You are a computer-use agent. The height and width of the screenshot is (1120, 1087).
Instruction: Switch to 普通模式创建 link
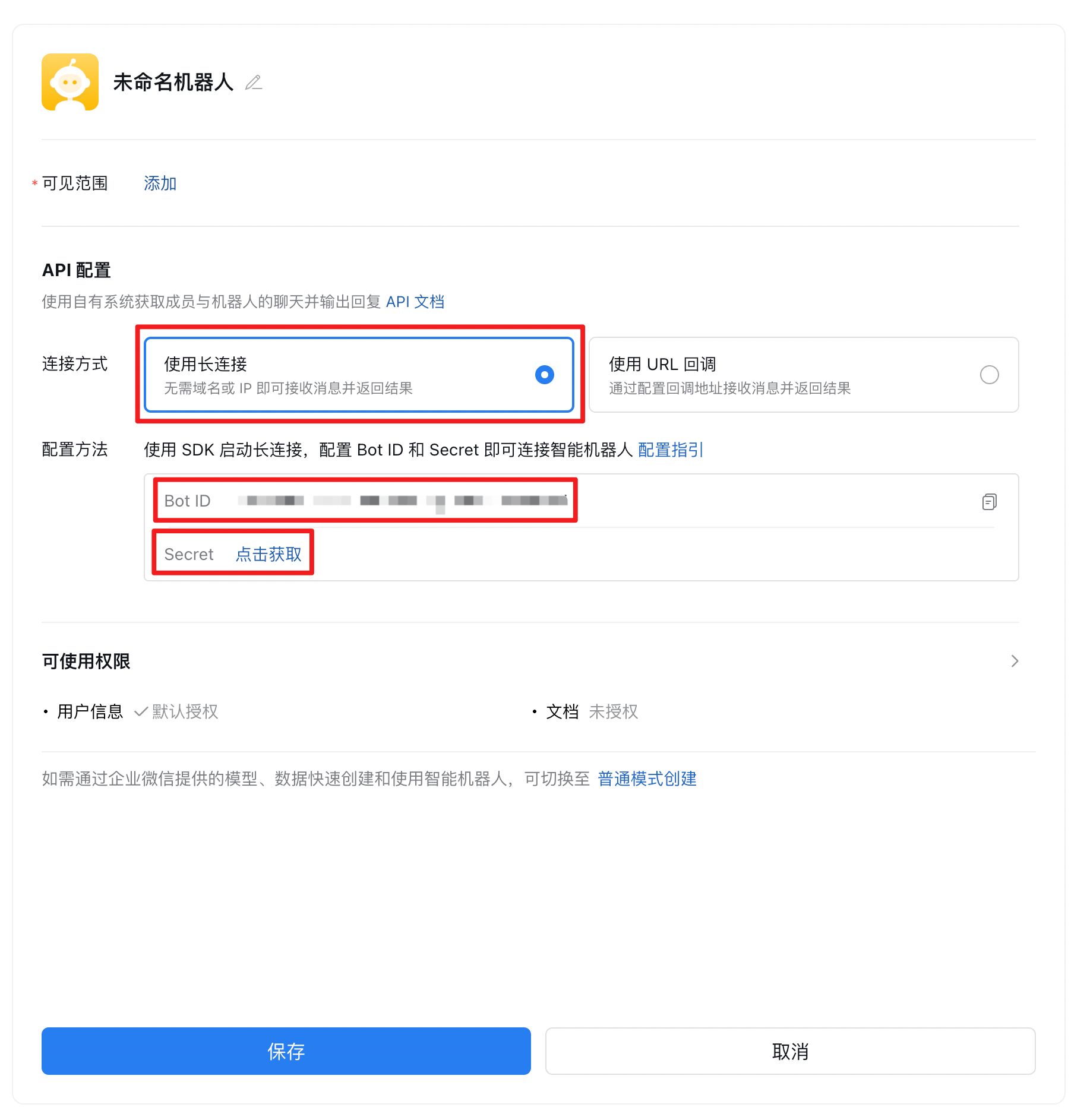point(647,779)
